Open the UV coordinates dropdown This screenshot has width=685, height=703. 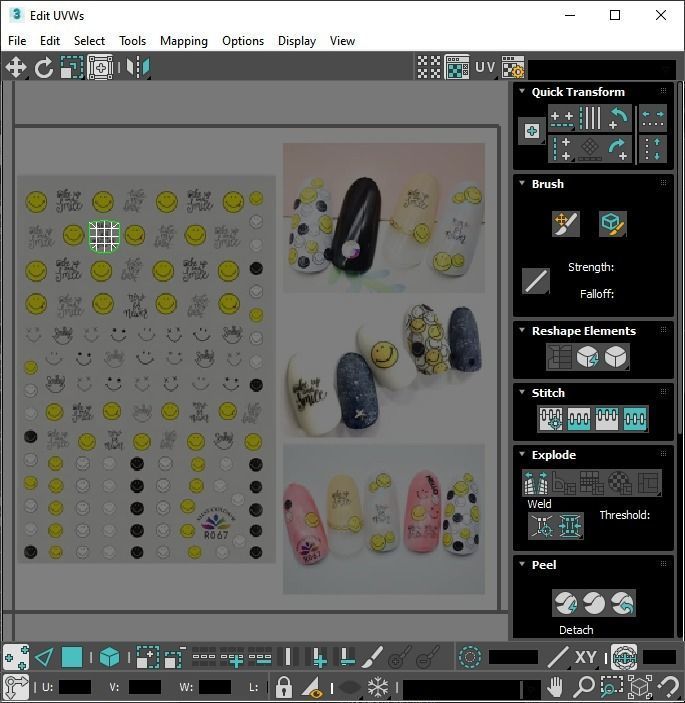pyautogui.click(x=486, y=68)
